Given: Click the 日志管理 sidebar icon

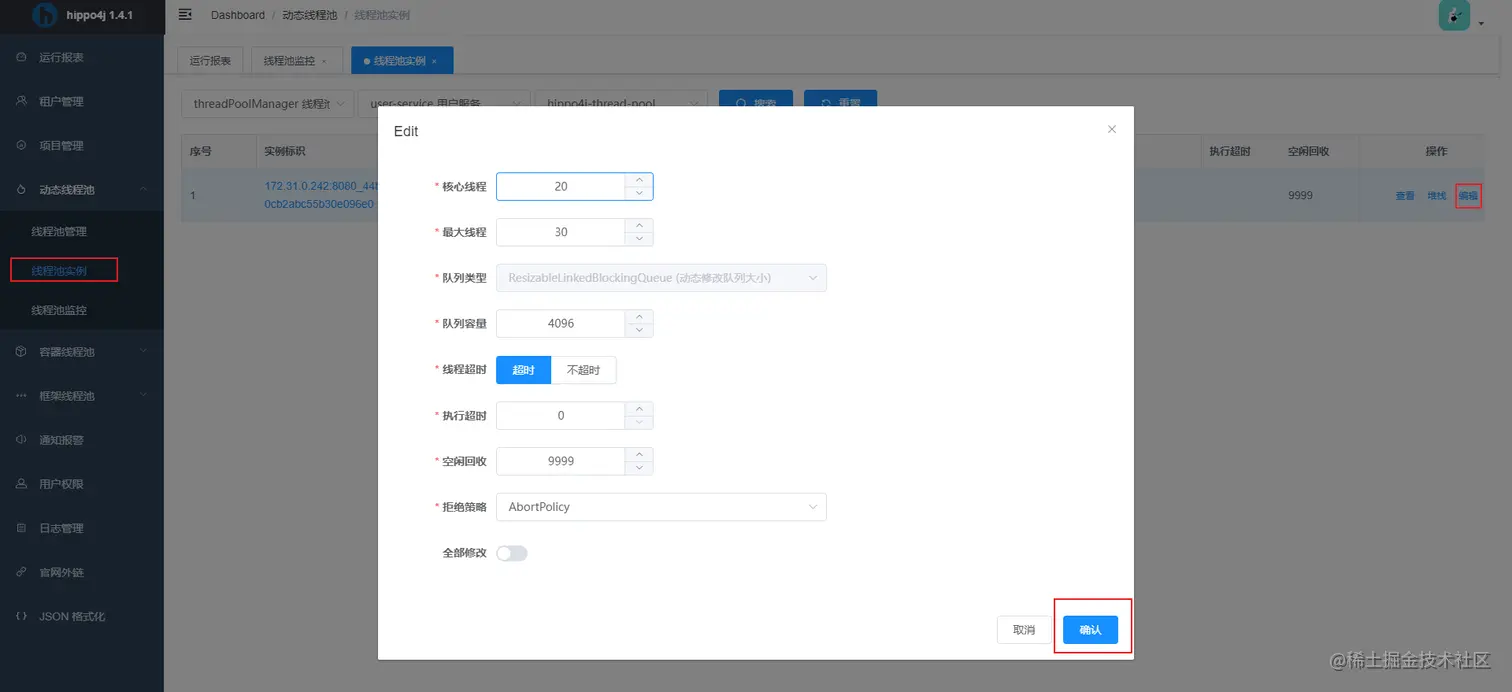Looking at the screenshot, I should [x=21, y=528].
